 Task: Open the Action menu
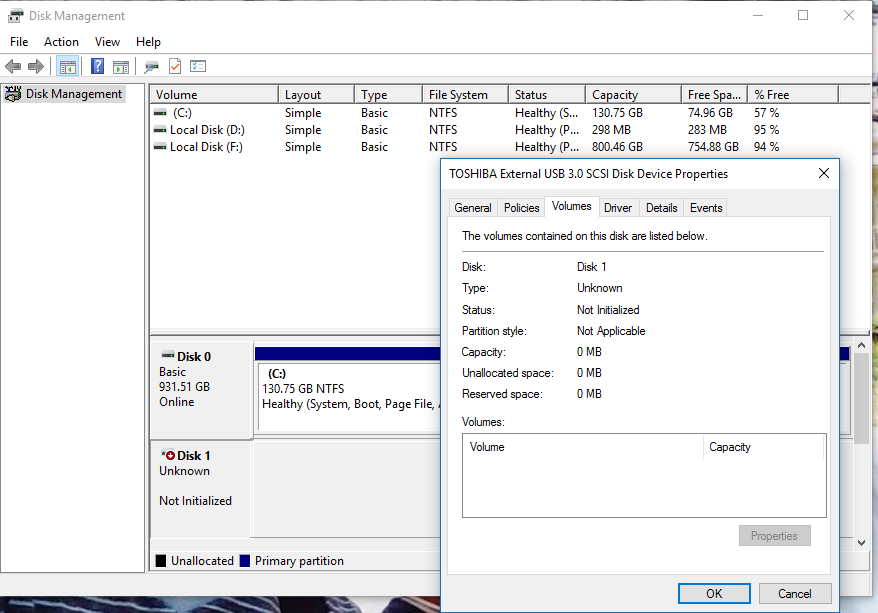tap(61, 42)
